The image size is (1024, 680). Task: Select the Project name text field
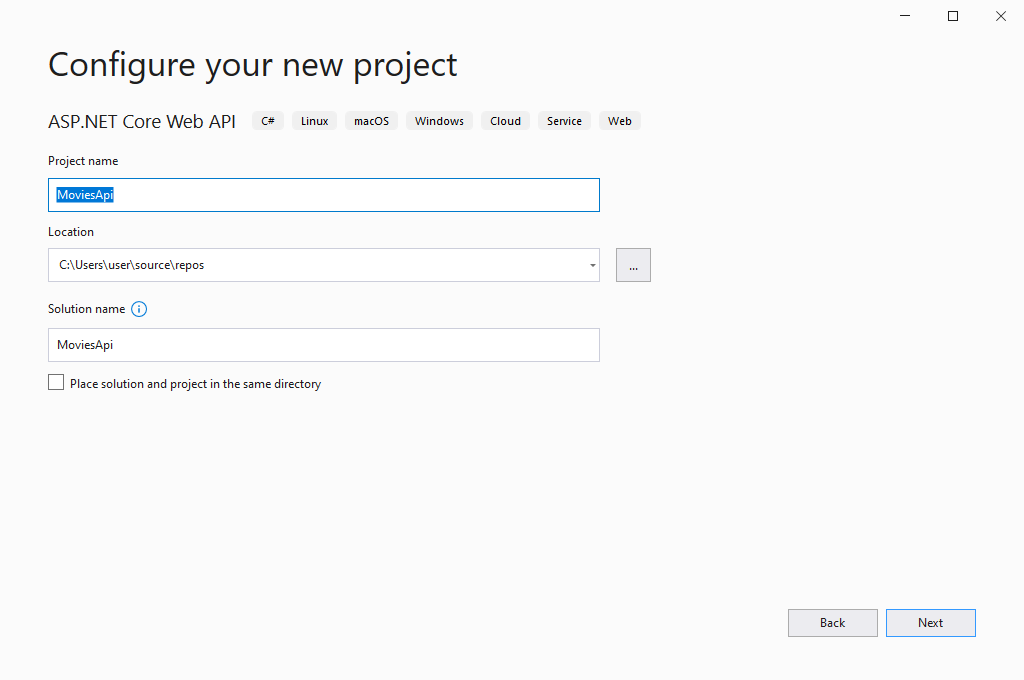click(324, 194)
